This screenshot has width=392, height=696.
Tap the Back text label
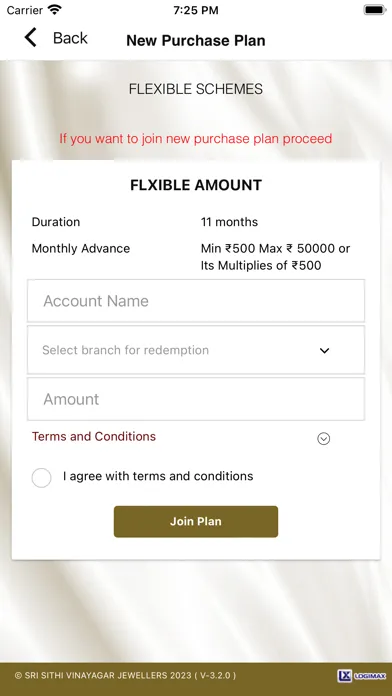70,38
